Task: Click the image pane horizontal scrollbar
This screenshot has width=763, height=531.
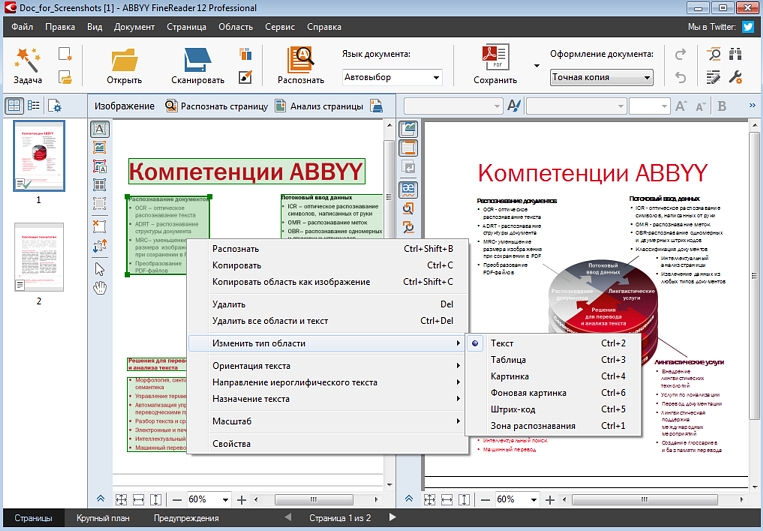Action: click(316, 500)
